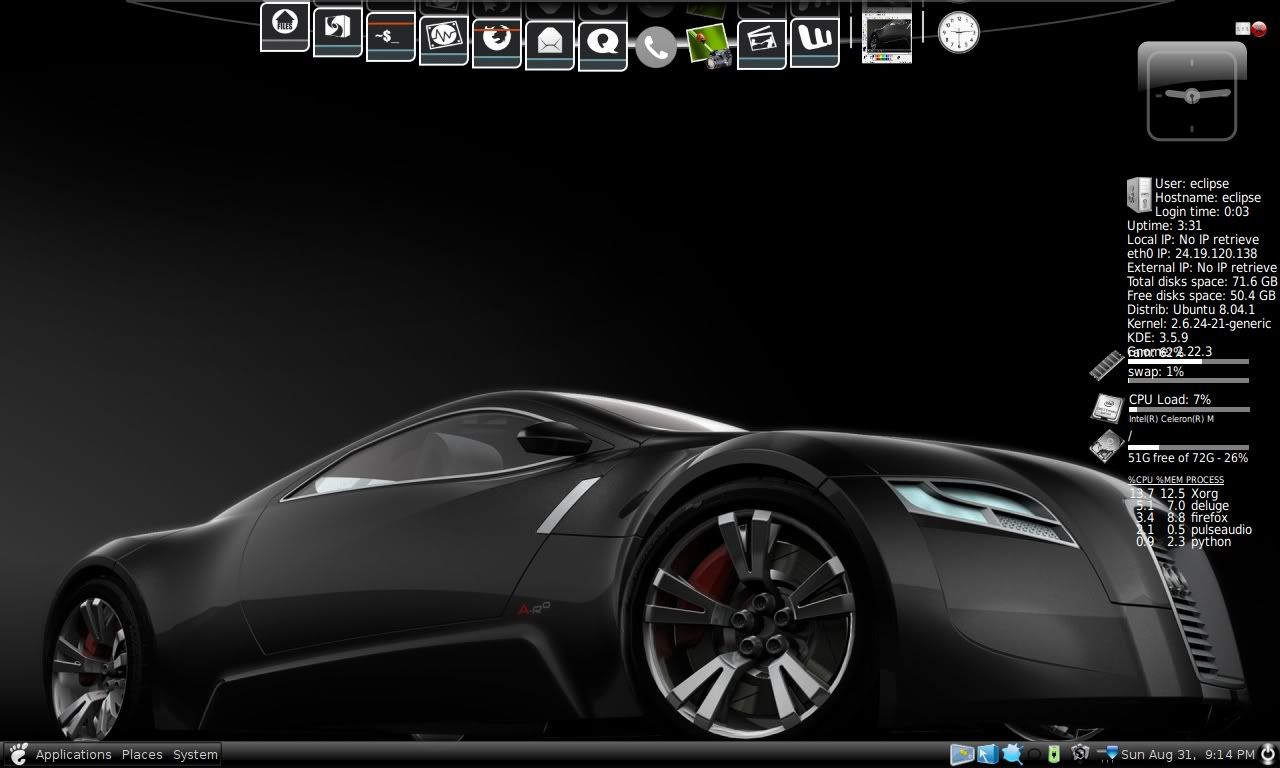Open the Files home folder dock icon

[285, 27]
